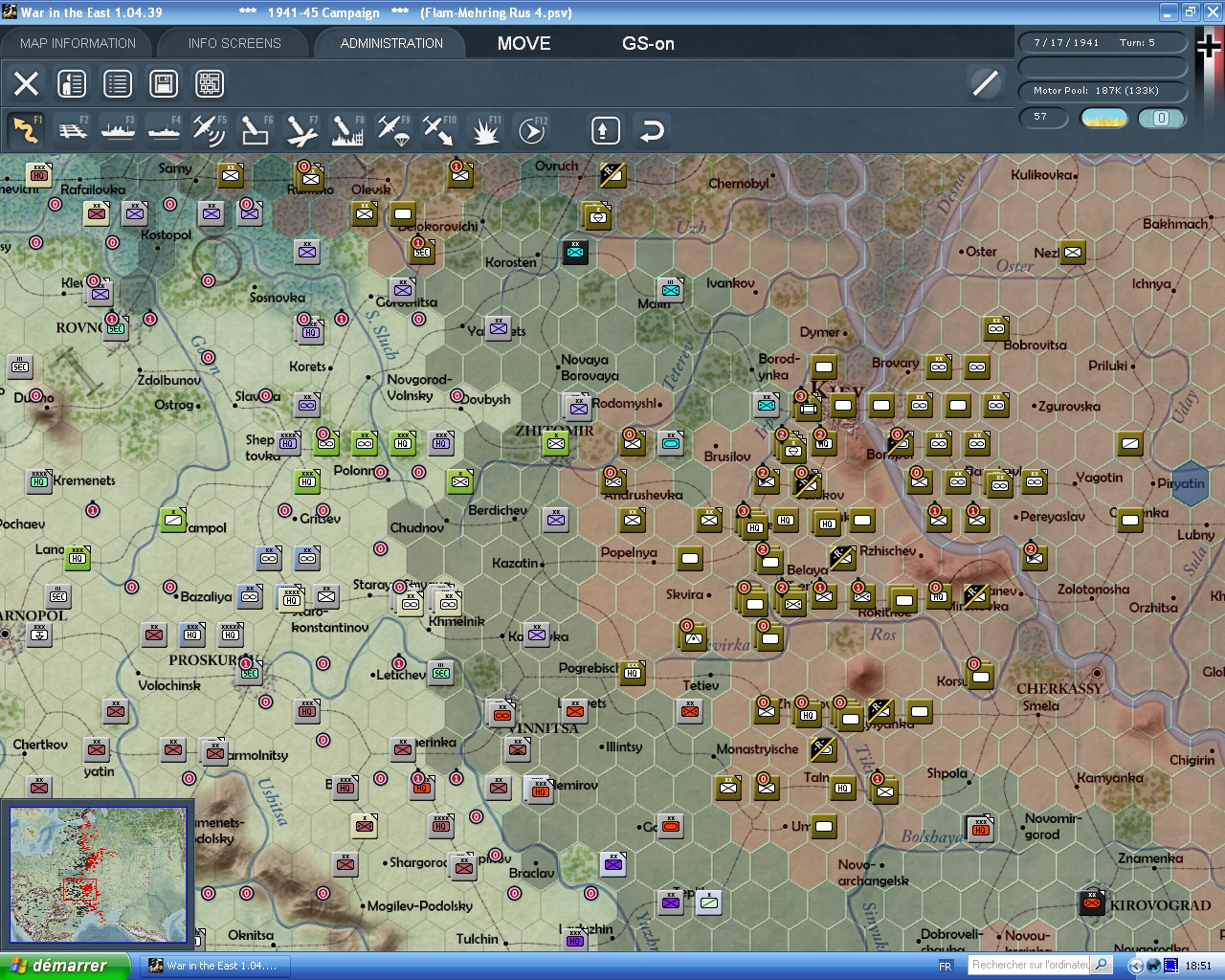
Task: Select the purple unit counter near Braclav
Action: [613, 864]
